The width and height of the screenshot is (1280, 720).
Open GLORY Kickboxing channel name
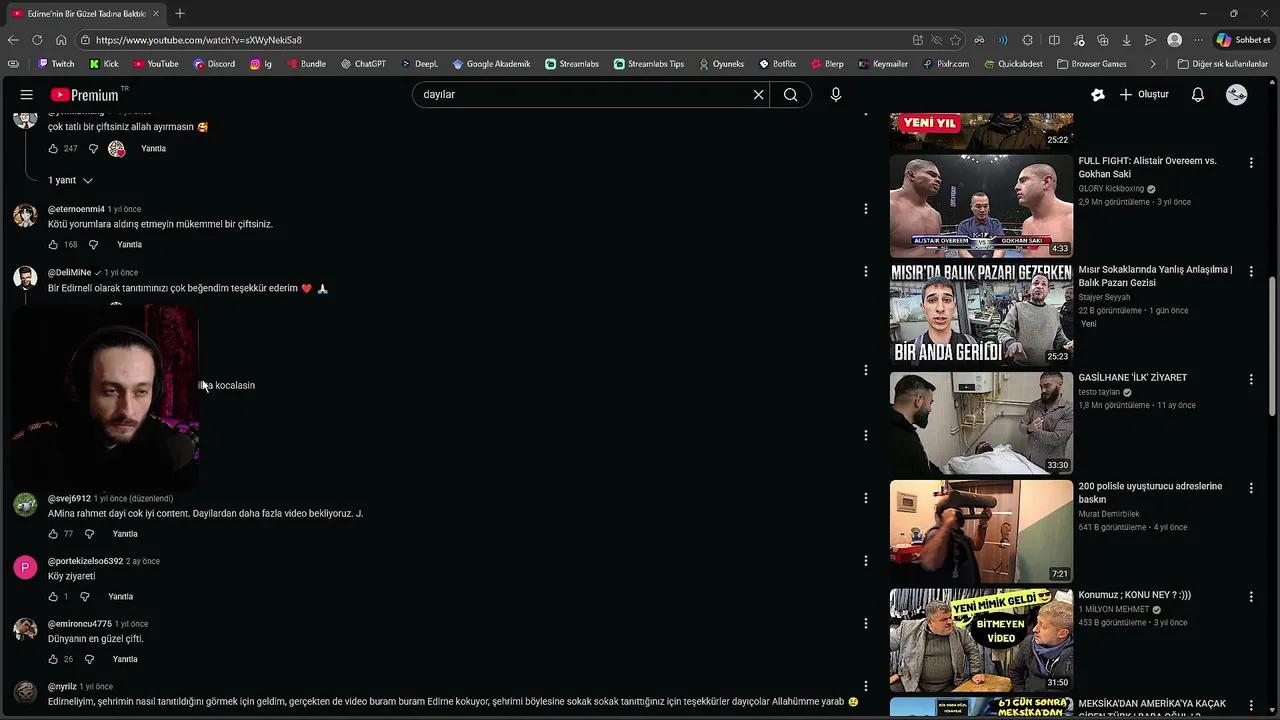pyautogui.click(x=1111, y=189)
